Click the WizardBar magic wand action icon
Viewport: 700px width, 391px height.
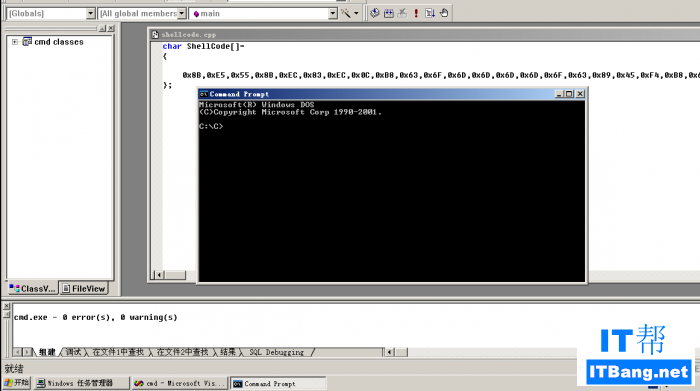(x=346, y=13)
